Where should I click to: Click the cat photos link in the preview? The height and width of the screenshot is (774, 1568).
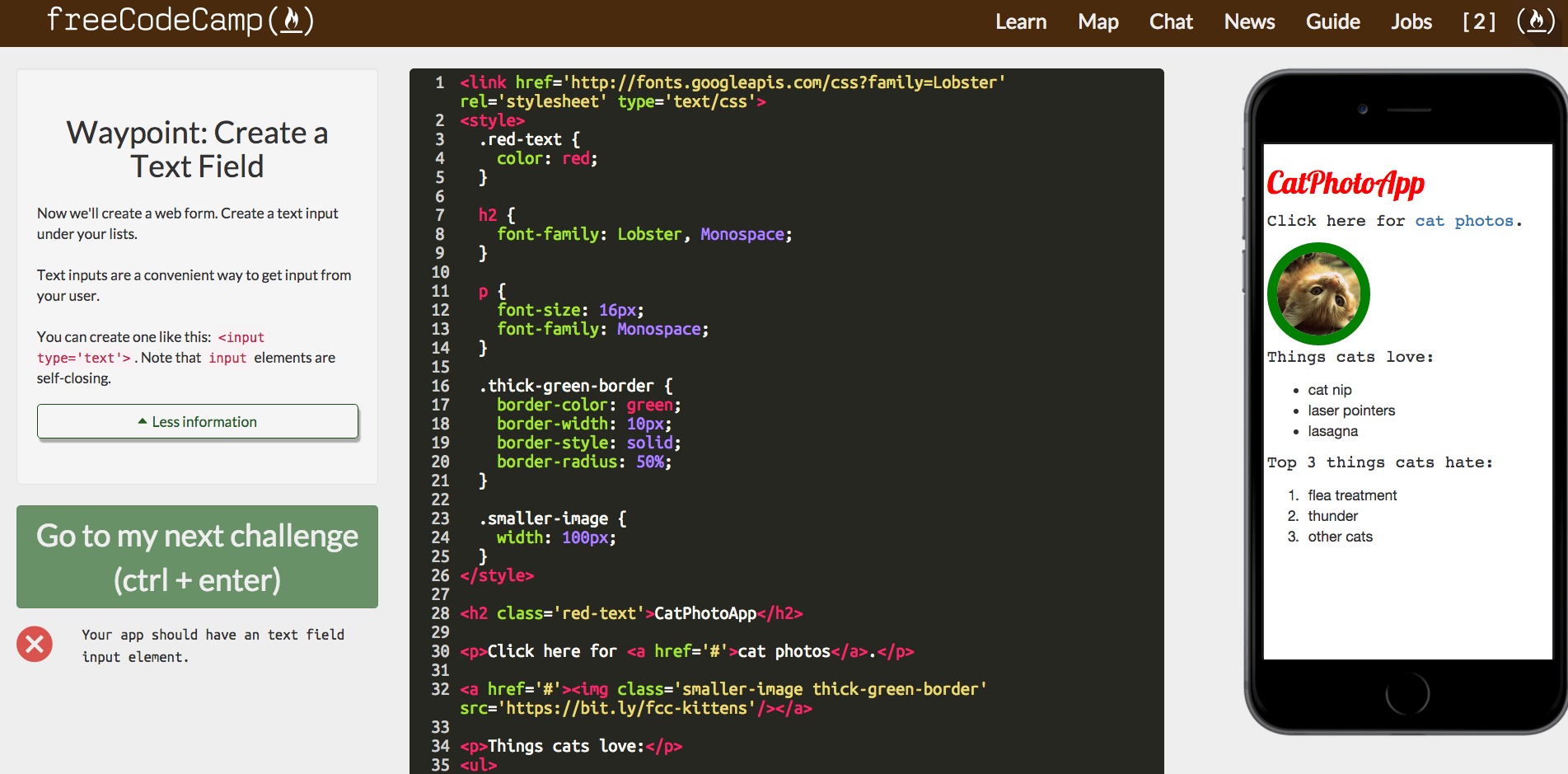(x=1466, y=221)
